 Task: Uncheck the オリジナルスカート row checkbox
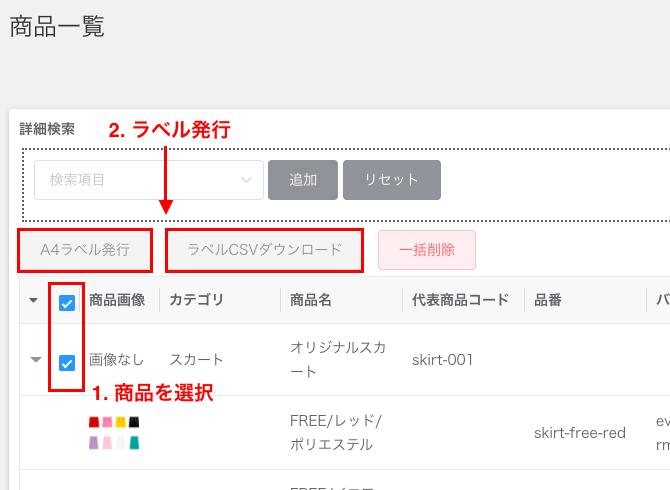67,363
